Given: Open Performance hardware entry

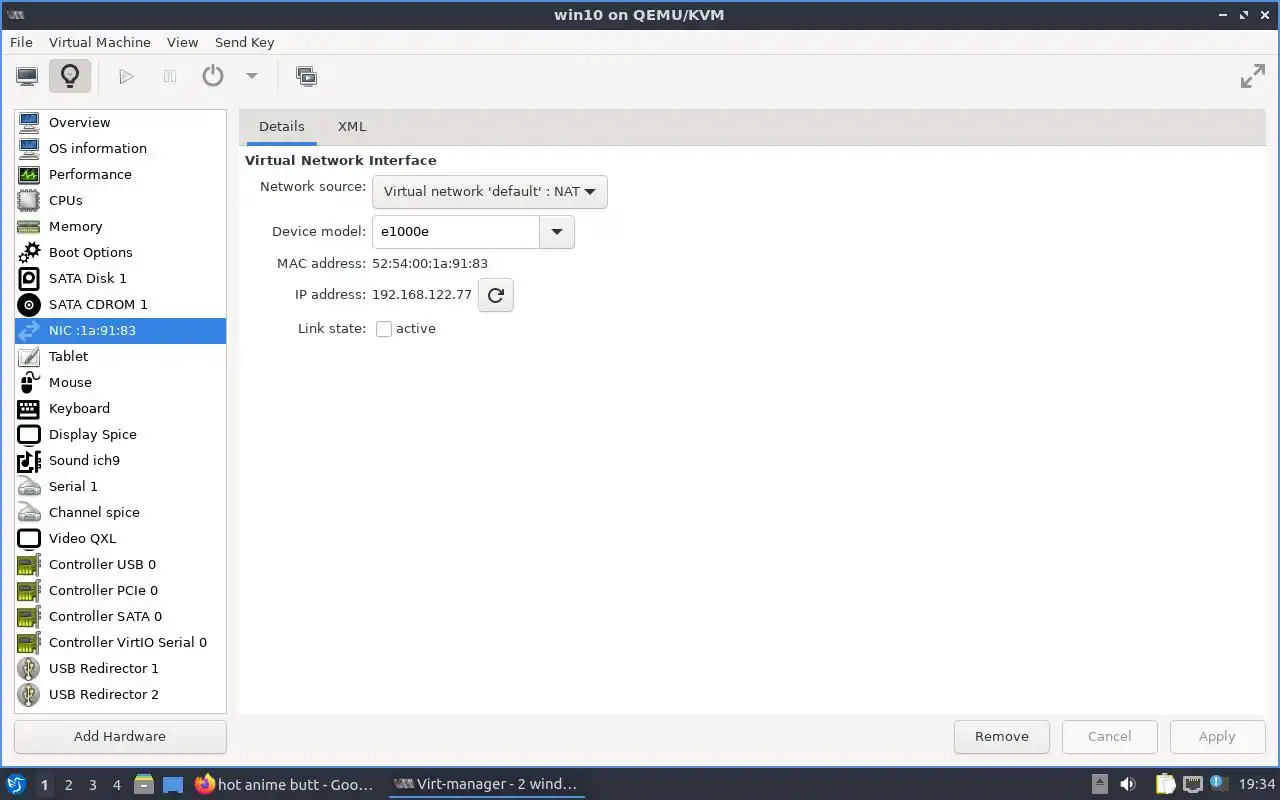Looking at the screenshot, I should (x=120, y=174).
